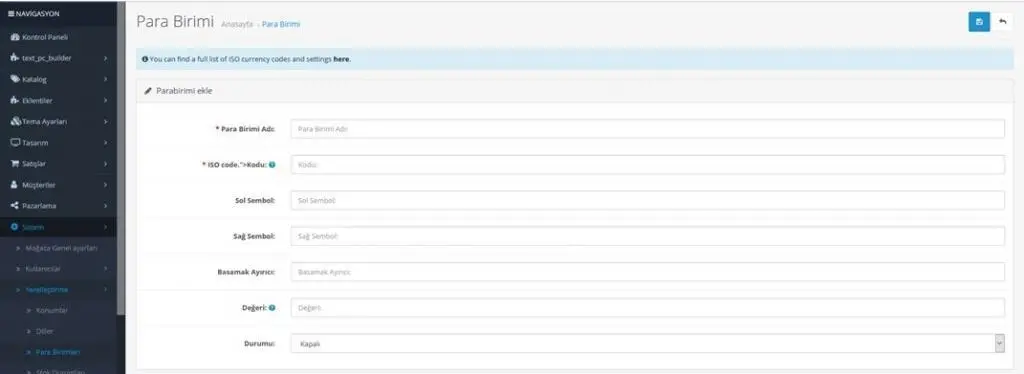Click the puzzle icon beside Eklentiler
Image resolution: width=1024 pixels, height=374 pixels.
coord(15,101)
